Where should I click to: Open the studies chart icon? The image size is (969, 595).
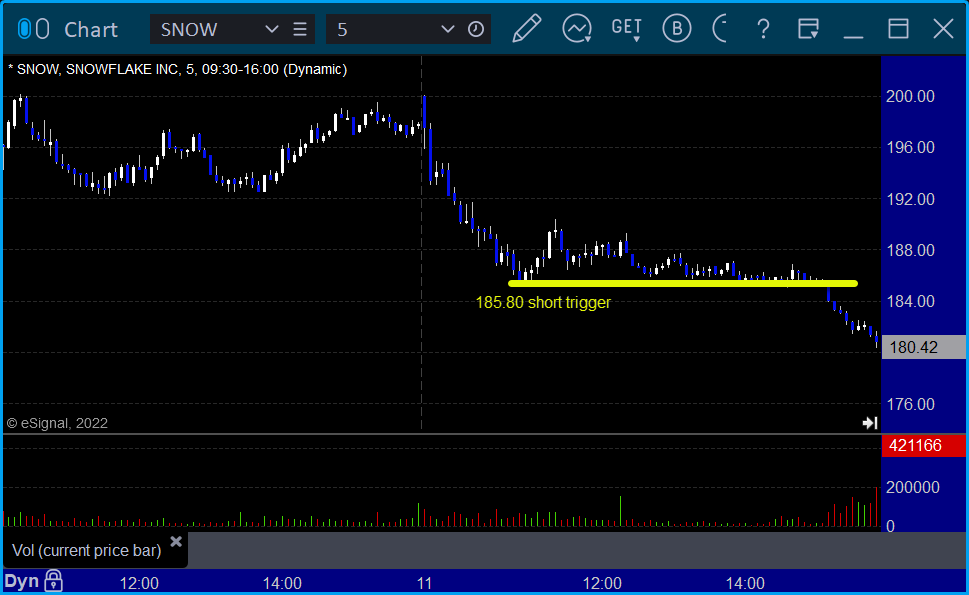coord(577,29)
